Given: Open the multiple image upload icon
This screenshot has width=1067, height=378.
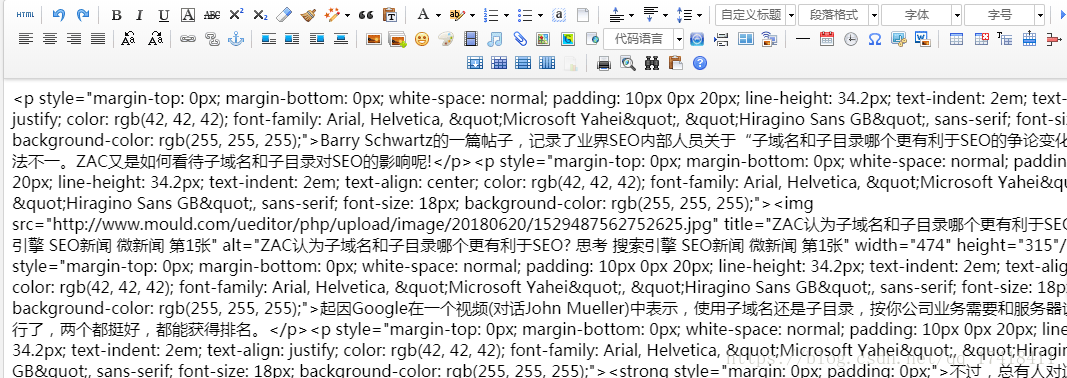Looking at the screenshot, I should 397,39.
